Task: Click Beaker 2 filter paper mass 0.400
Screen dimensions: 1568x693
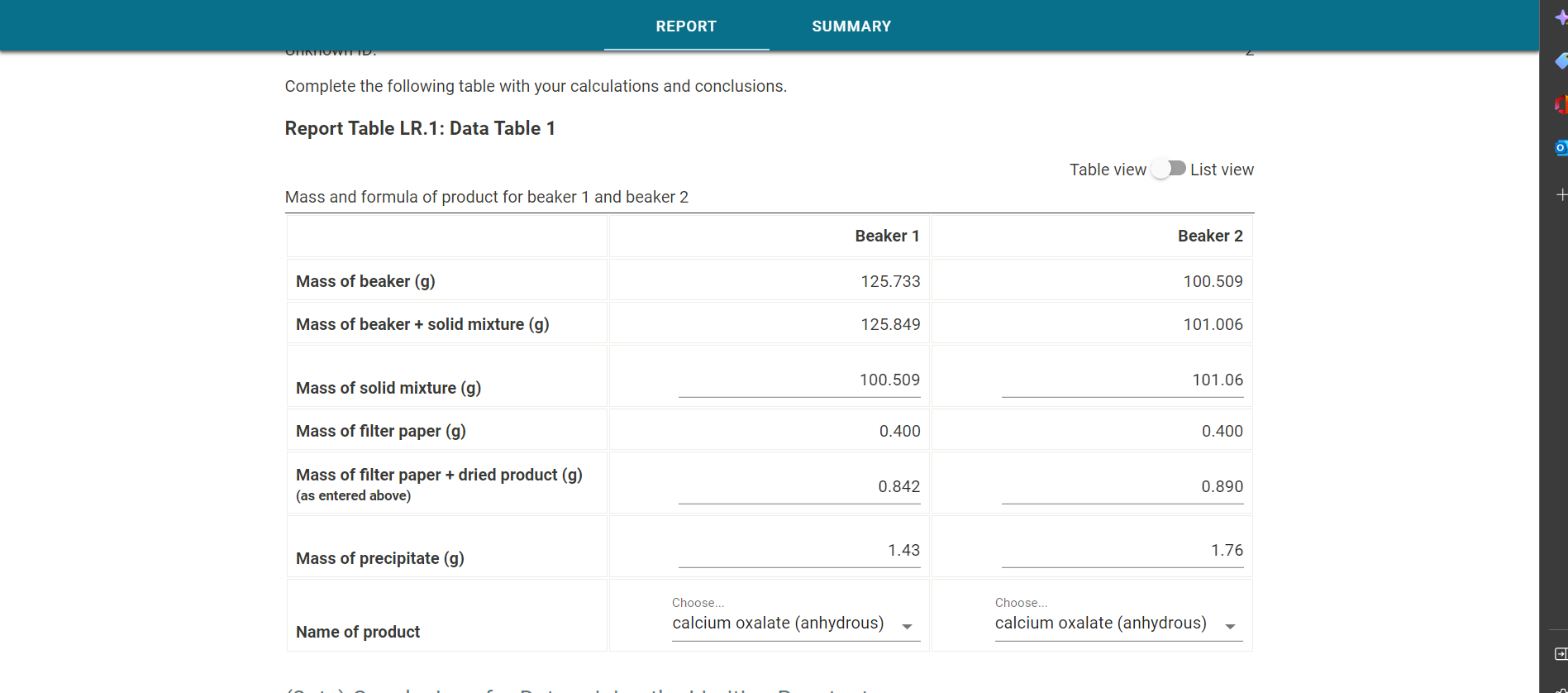Action: [1222, 431]
